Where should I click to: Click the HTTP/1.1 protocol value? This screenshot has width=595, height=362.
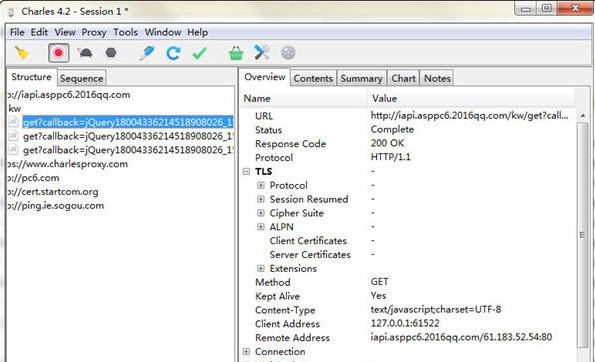pos(390,157)
